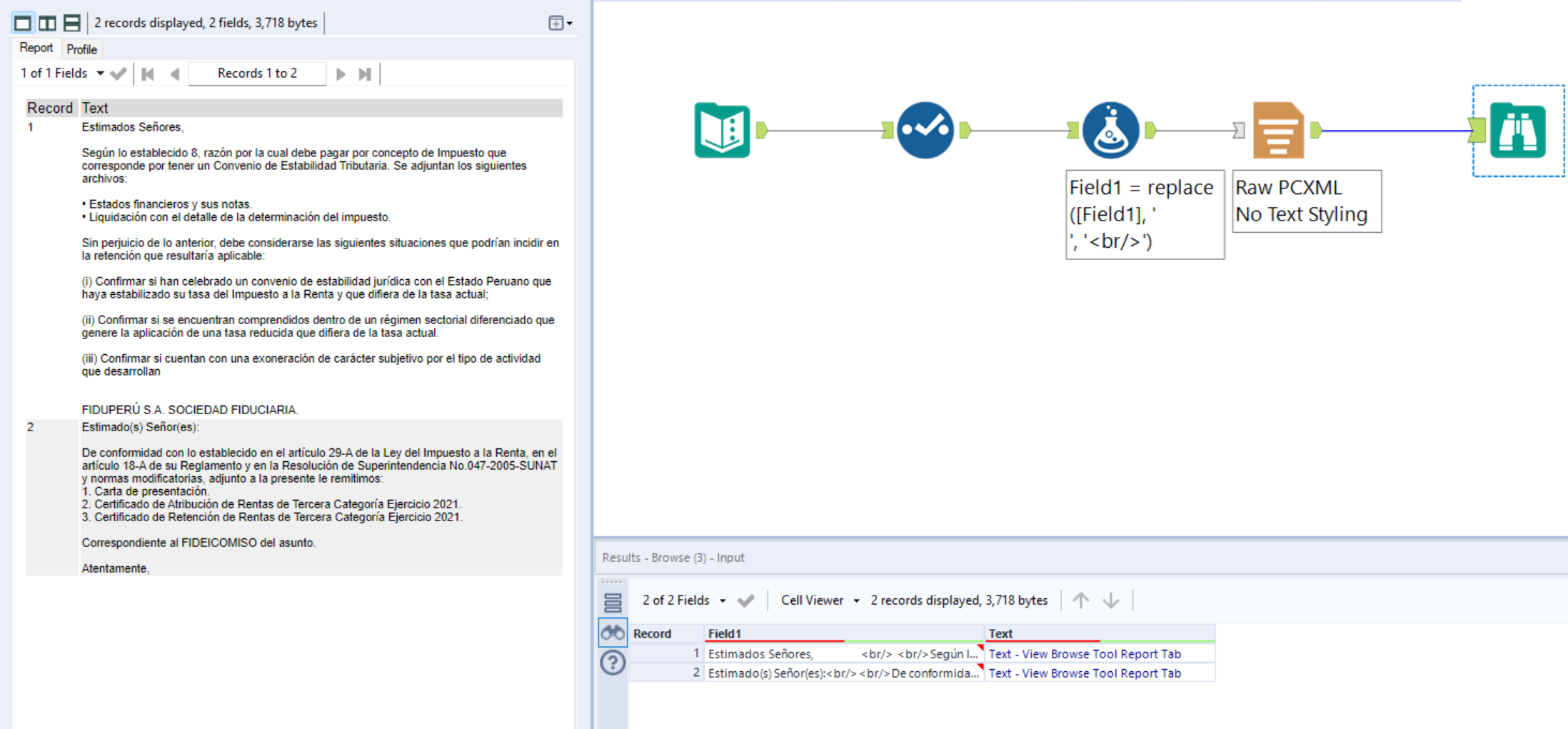Toggle the horizontal split layout view
Image resolution: width=1568 pixels, height=729 pixels.
[x=71, y=22]
